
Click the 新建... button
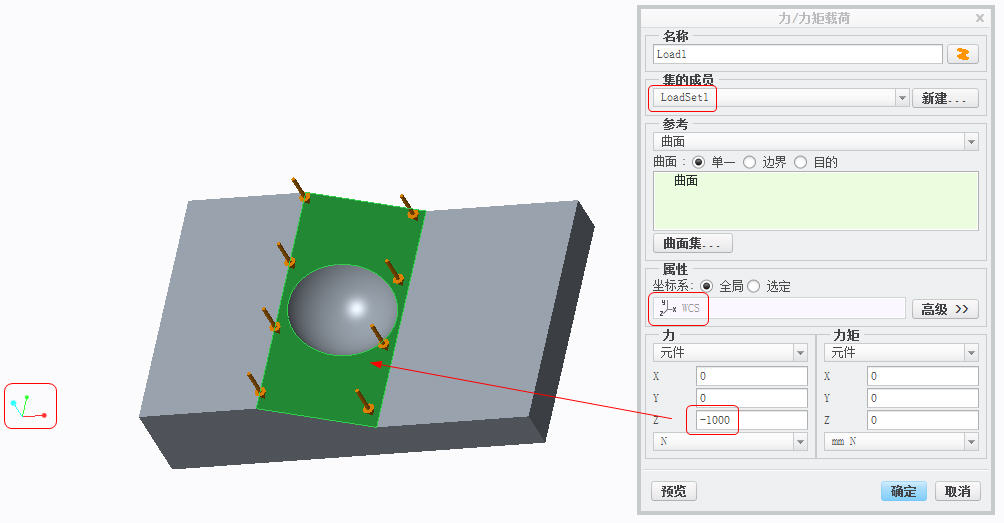[x=944, y=98]
